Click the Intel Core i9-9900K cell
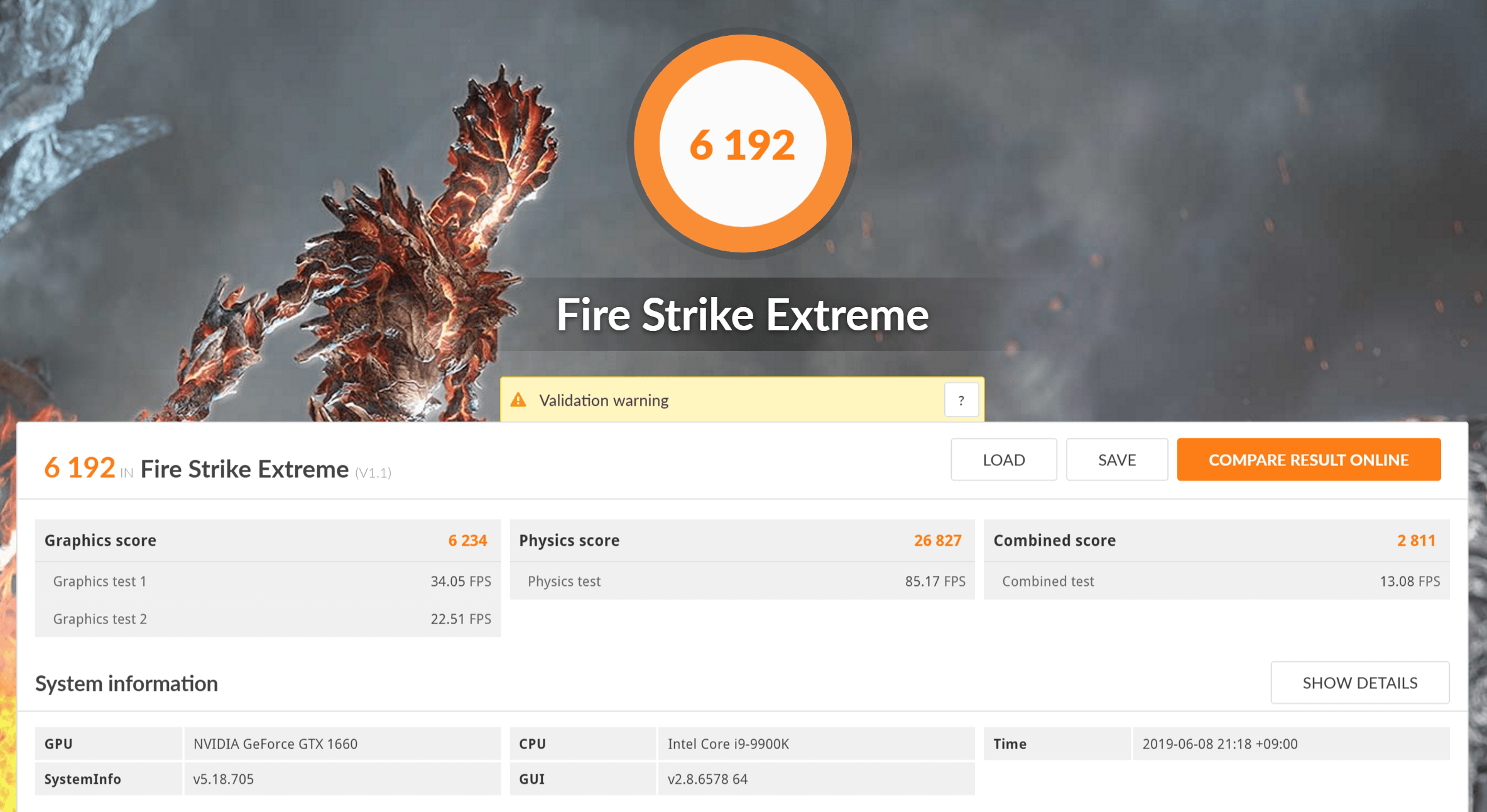Screen dimensions: 1487x812 tap(817, 744)
